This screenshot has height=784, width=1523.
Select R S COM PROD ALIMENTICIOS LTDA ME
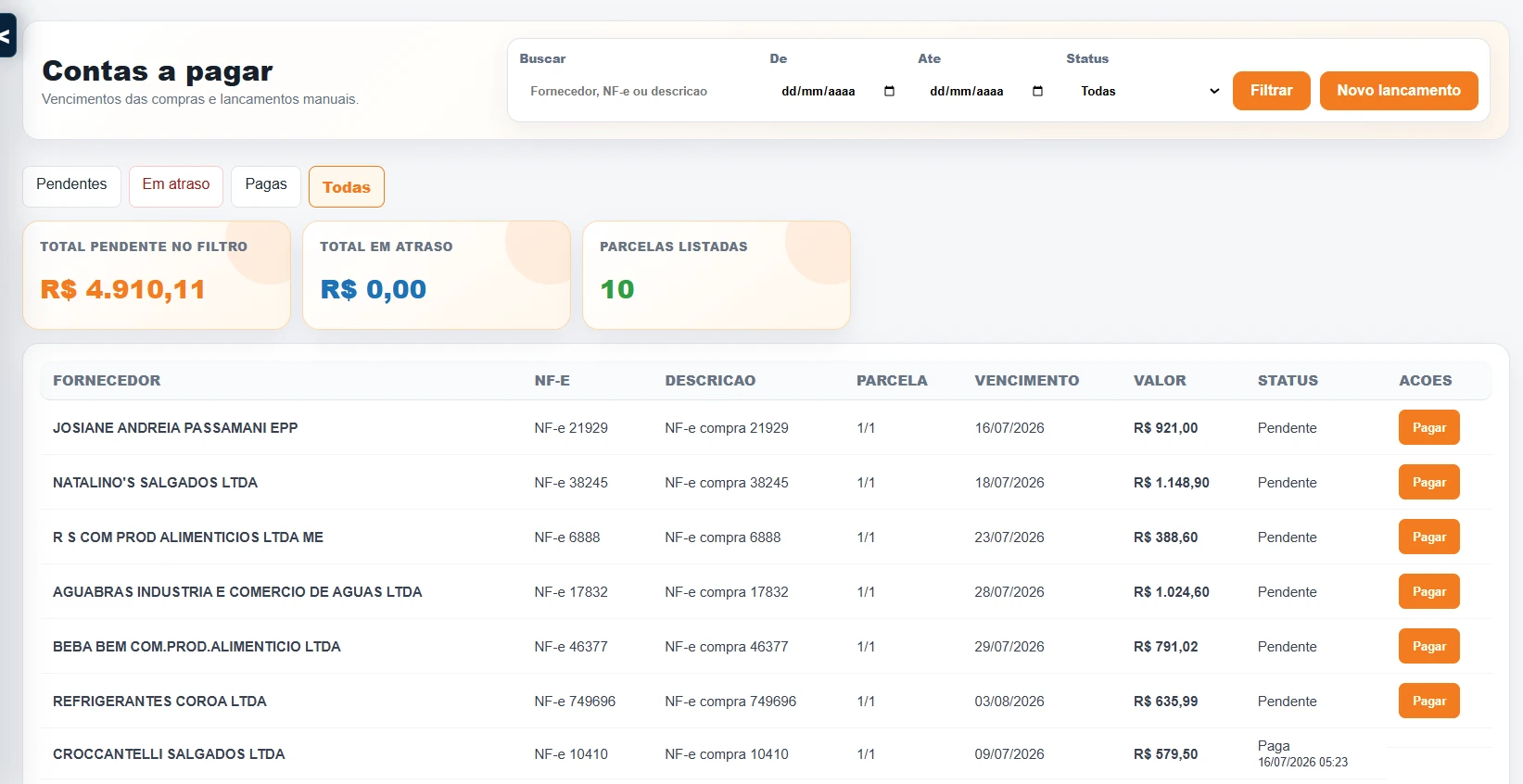188,537
